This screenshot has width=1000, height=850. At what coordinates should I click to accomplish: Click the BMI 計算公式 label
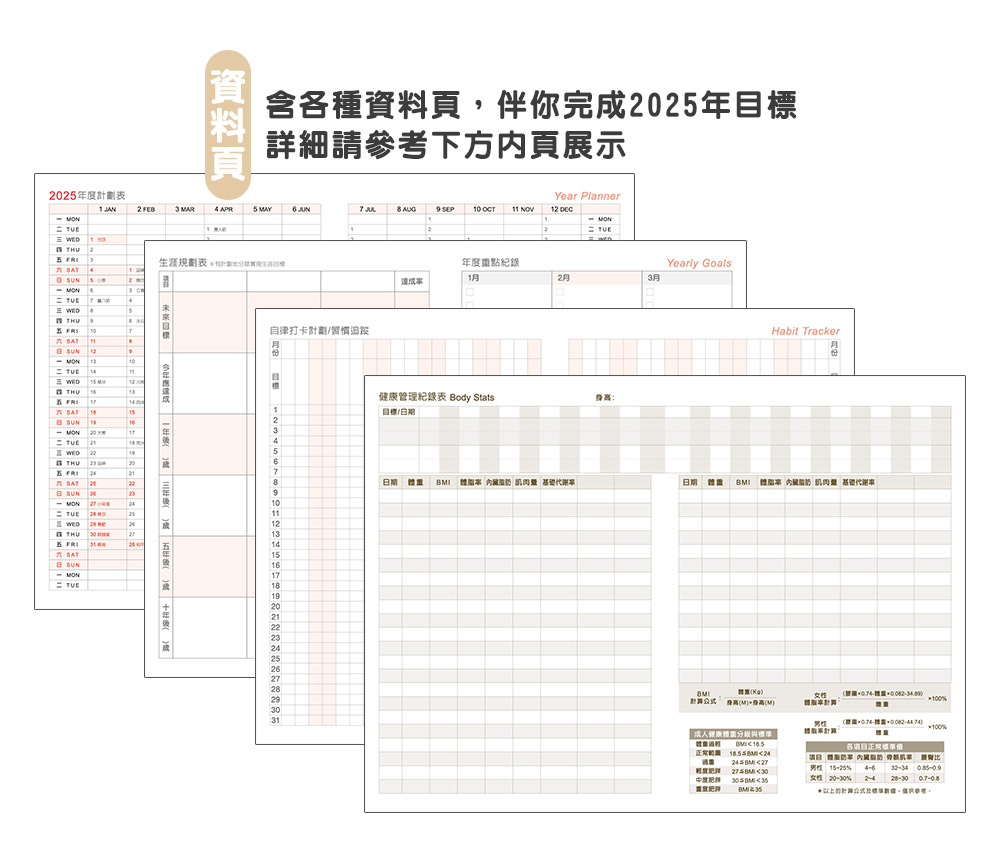click(x=703, y=698)
